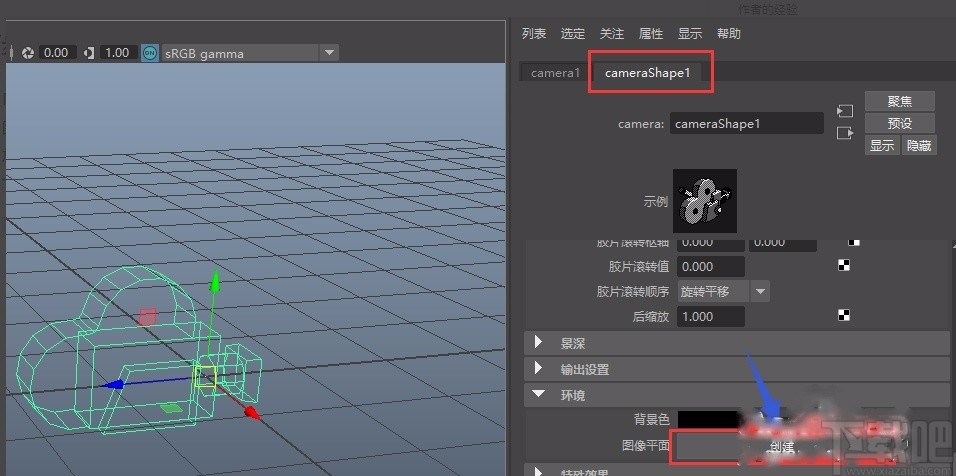Open the 列表 menu
956x476 pixels.
534,34
